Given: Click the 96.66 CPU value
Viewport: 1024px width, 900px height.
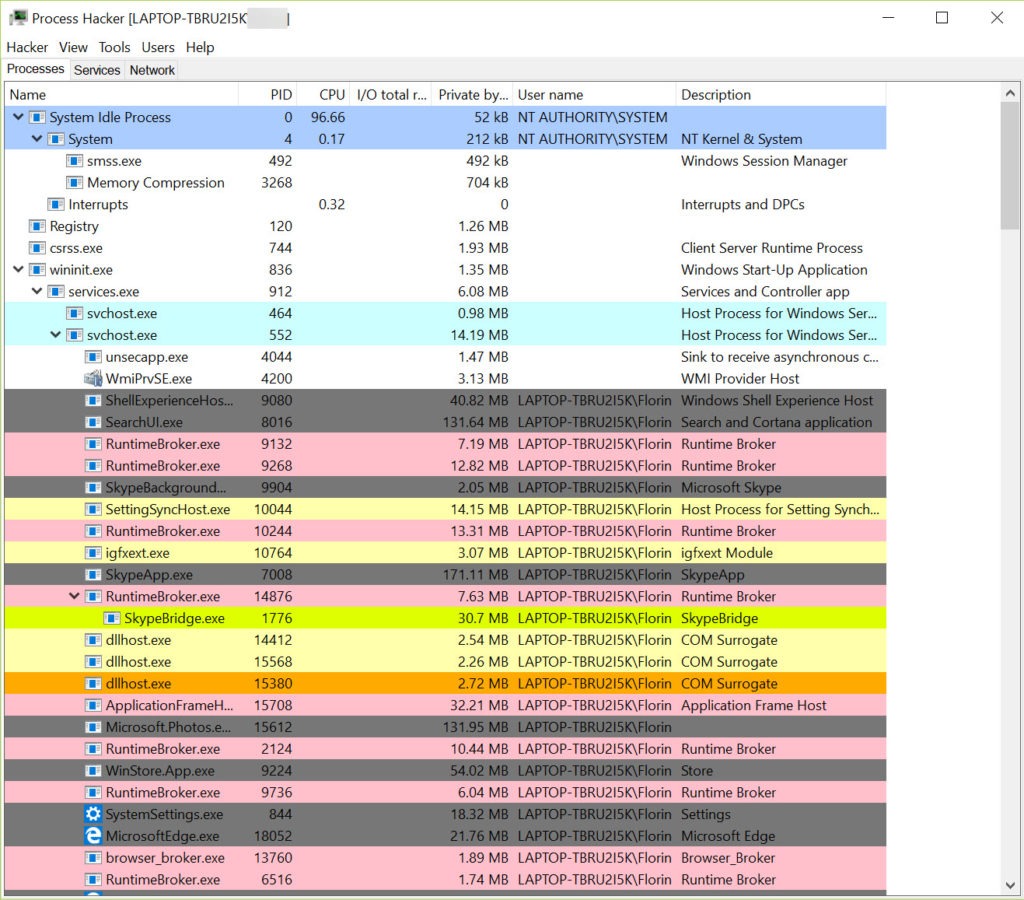Looking at the screenshot, I should tap(328, 118).
